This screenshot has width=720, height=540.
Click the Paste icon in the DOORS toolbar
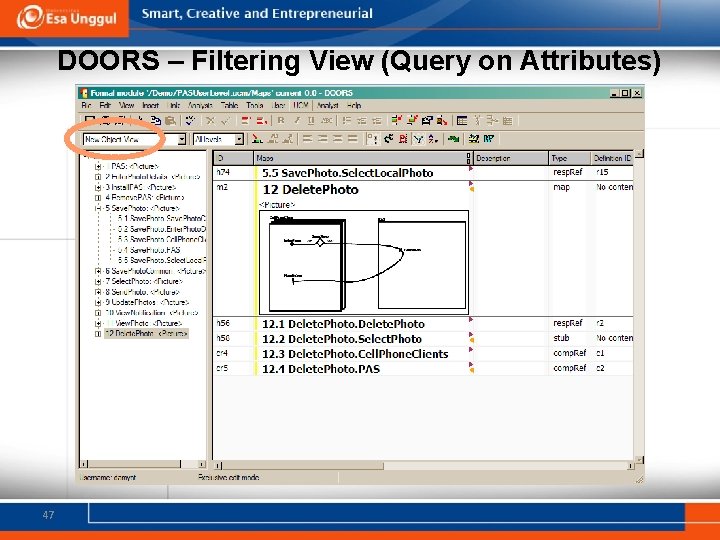[x=170, y=121]
